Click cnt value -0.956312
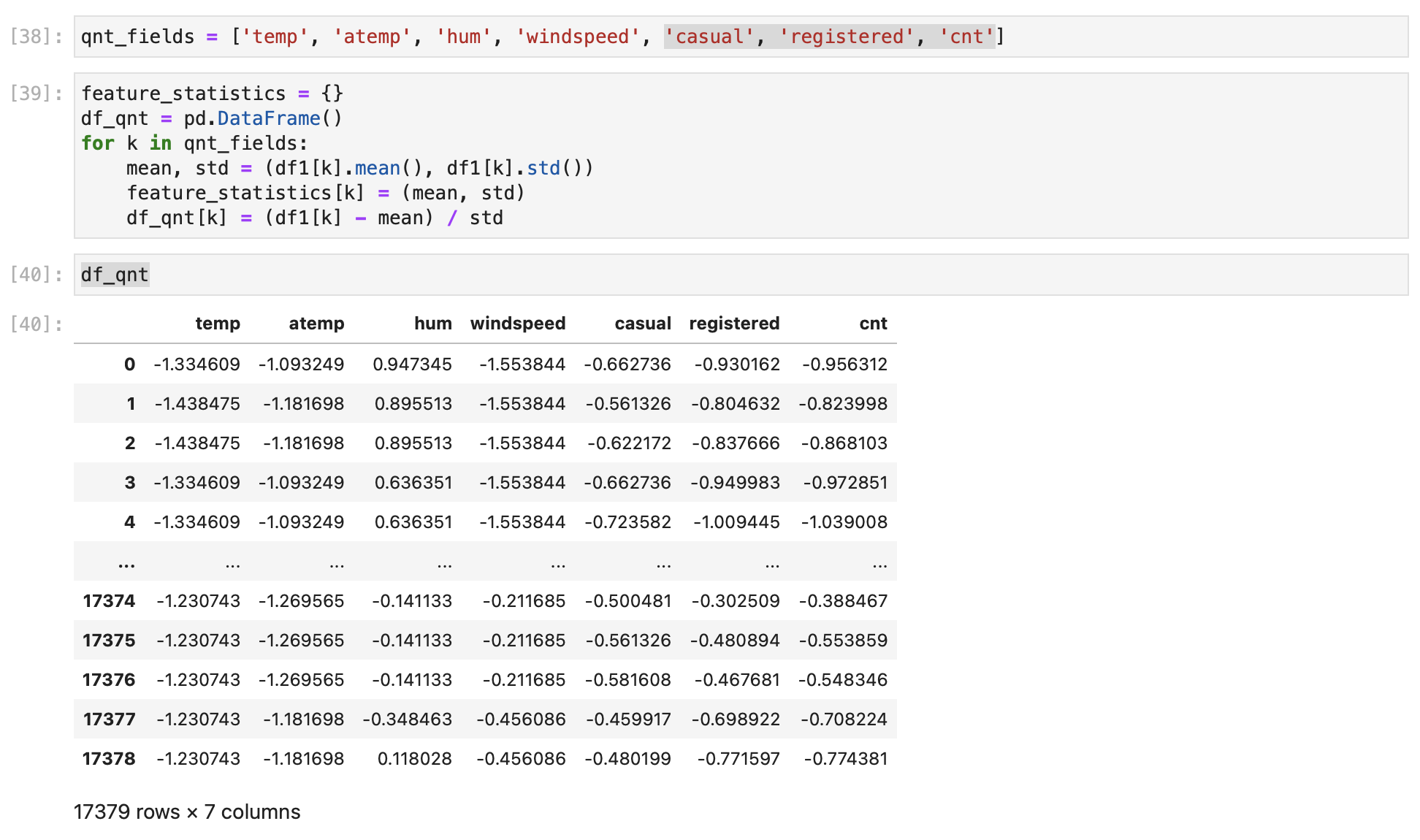The width and height of the screenshot is (1420, 840). 844,364
